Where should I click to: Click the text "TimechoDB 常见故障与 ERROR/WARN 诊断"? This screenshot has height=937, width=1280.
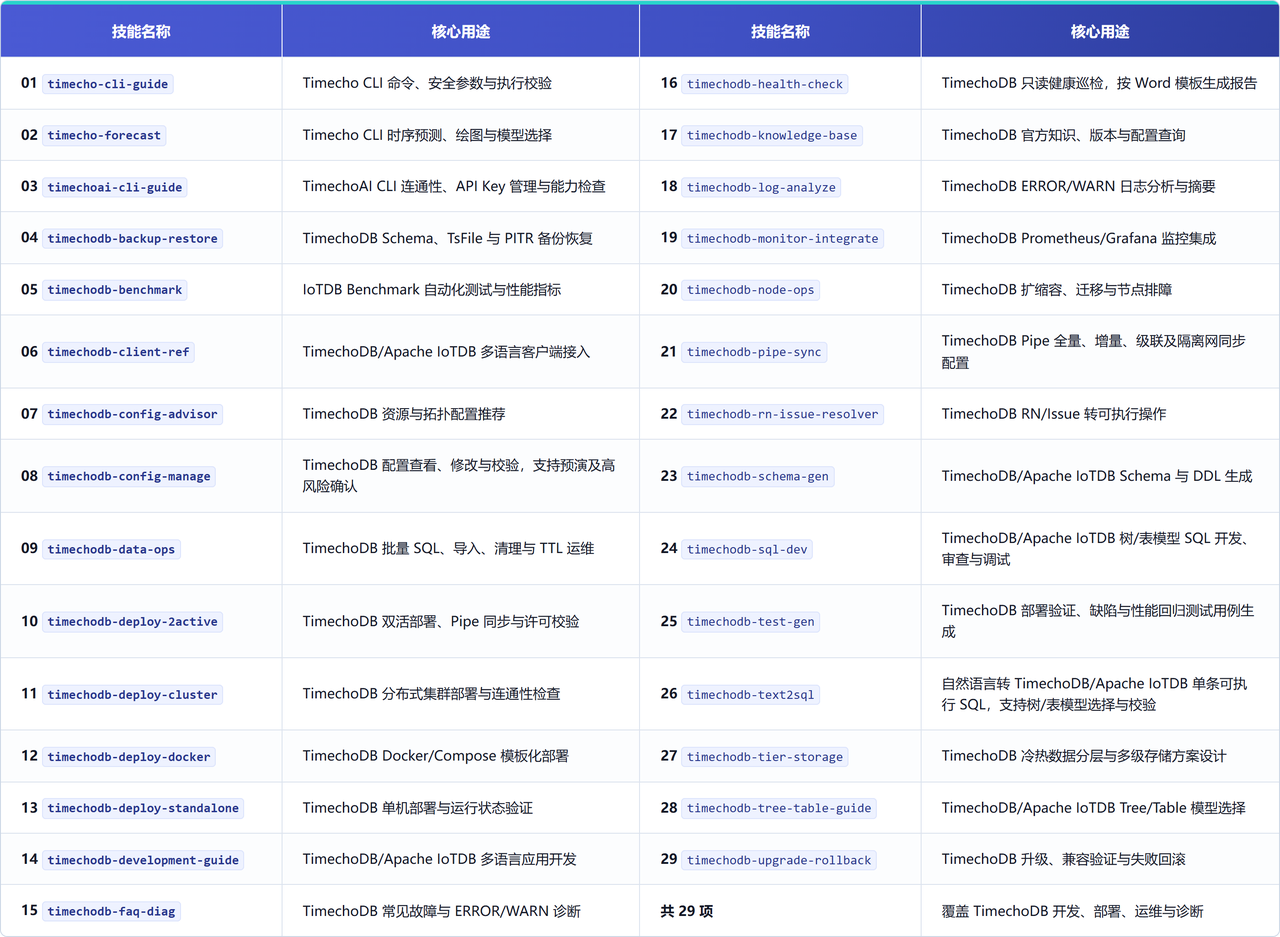[442, 911]
